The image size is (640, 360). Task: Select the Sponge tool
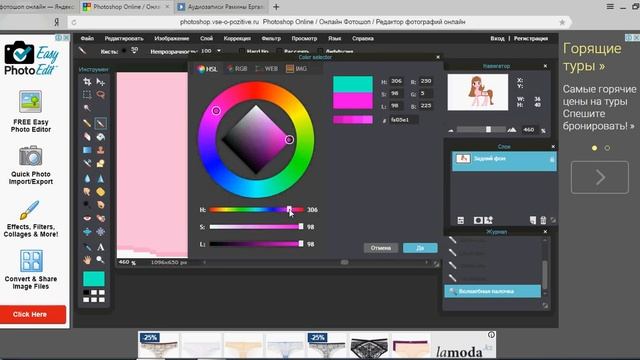coord(100,191)
